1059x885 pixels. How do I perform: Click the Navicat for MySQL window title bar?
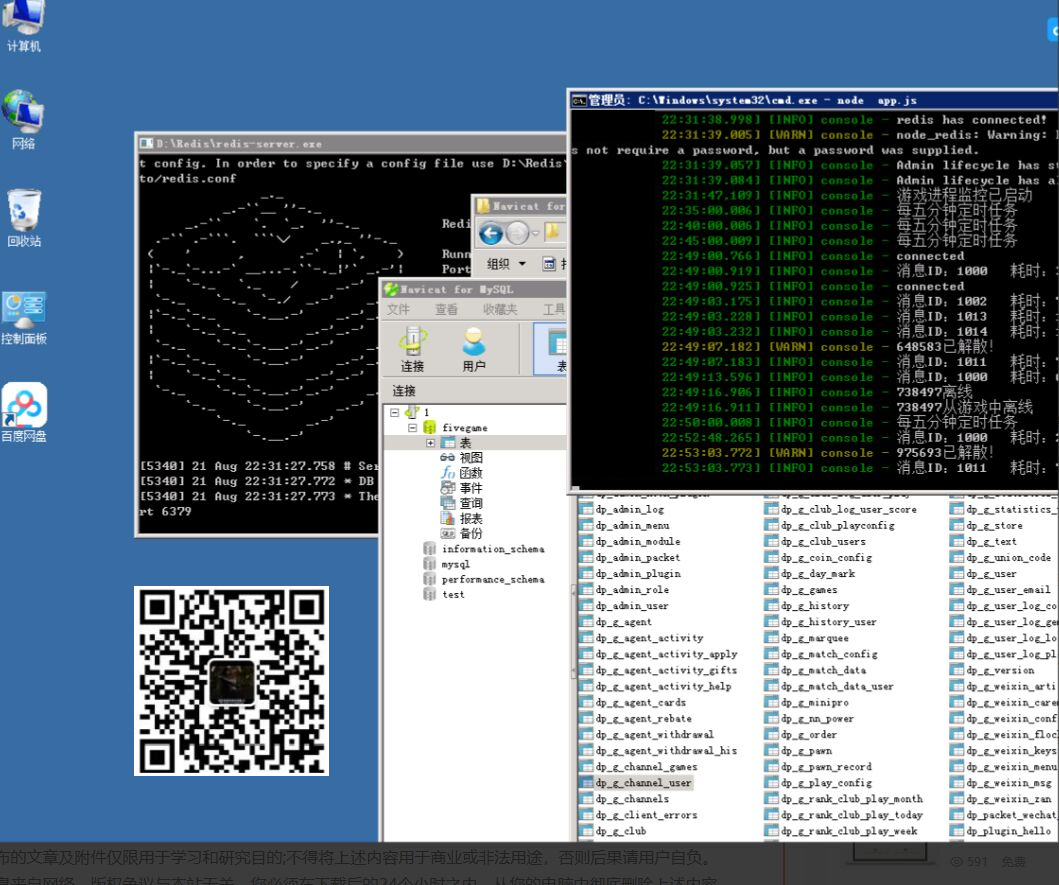pyautogui.click(x=475, y=289)
